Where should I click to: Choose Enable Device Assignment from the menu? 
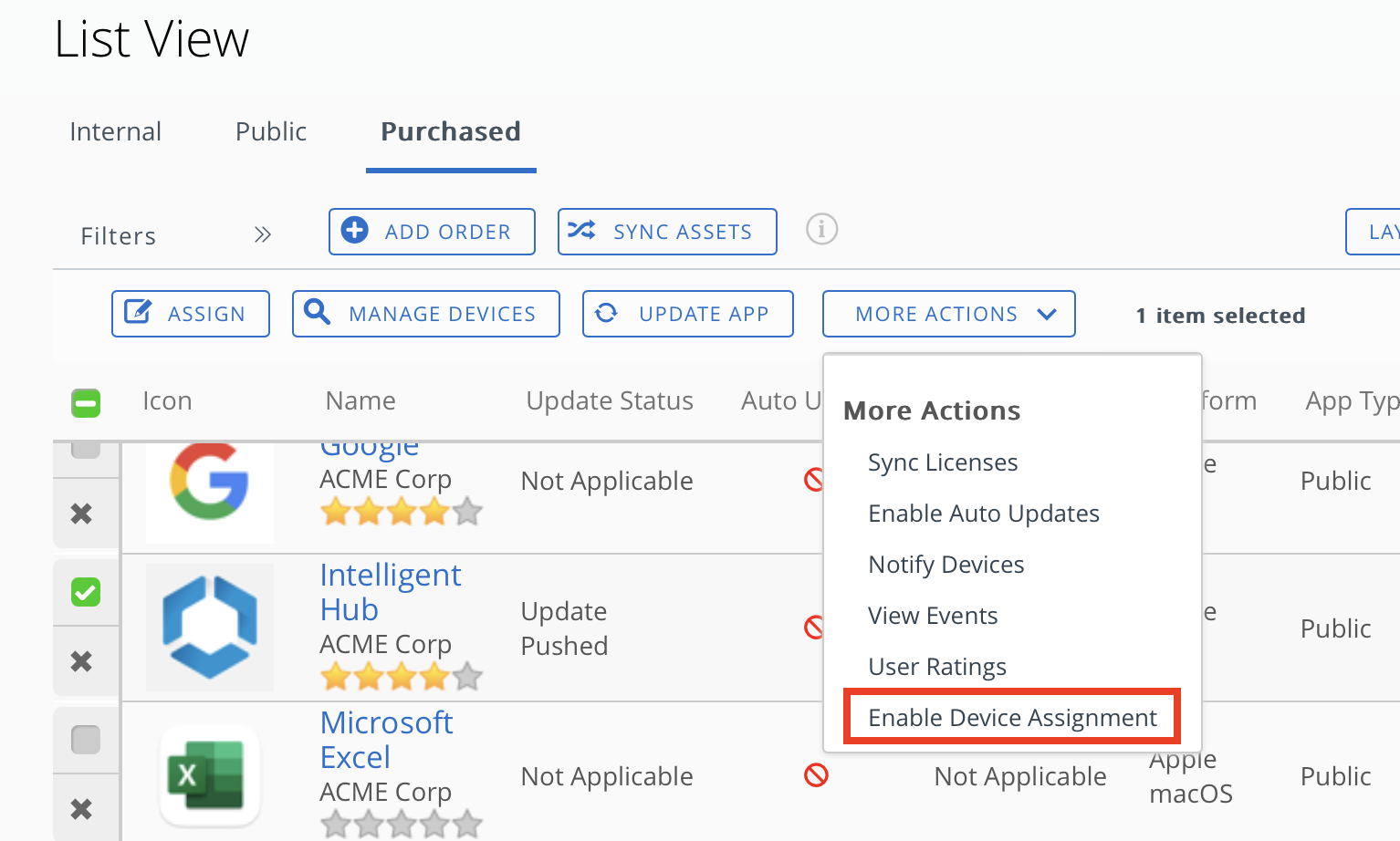(x=1012, y=718)
